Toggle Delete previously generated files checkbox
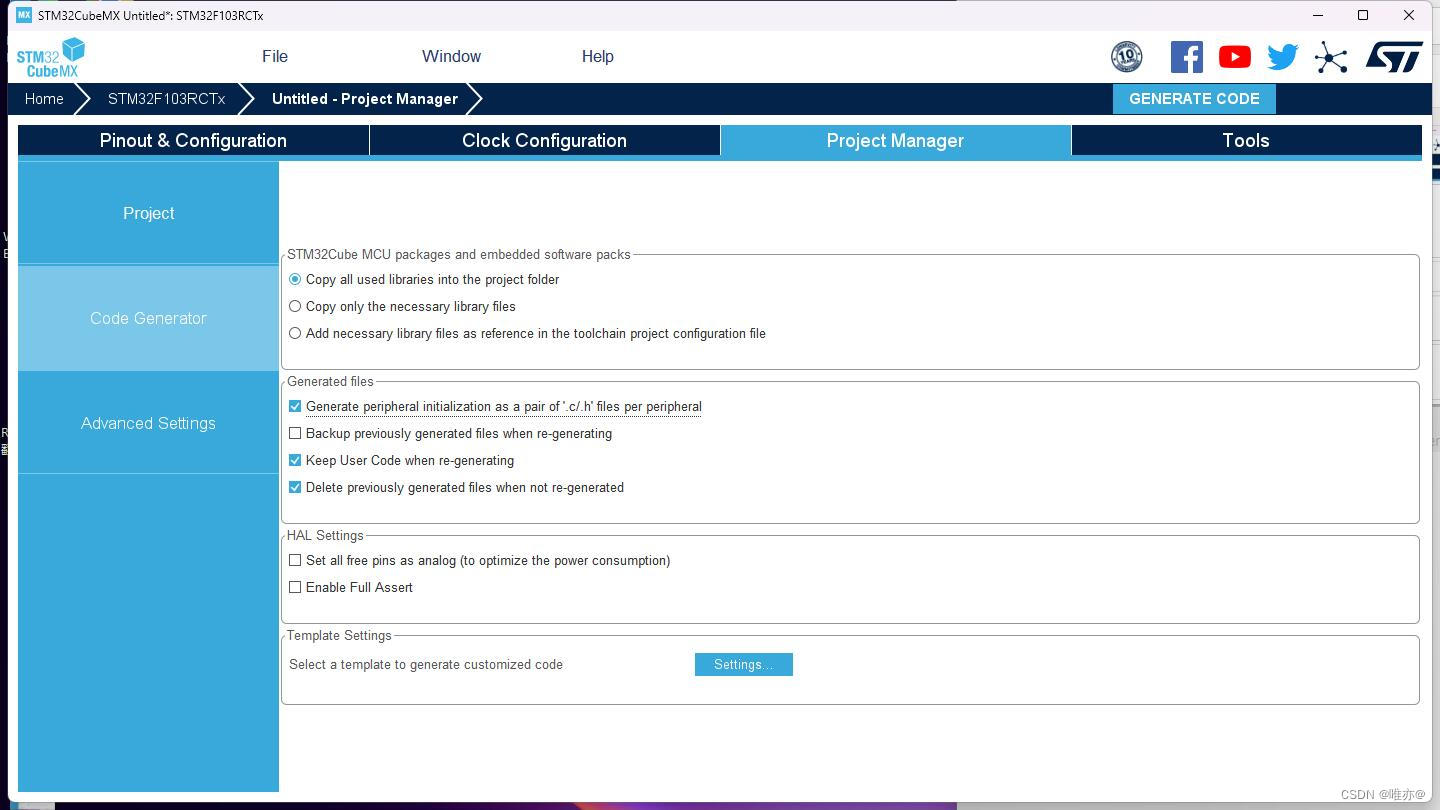This screenshot has width=1440, height=810. (x=295, y=487)
